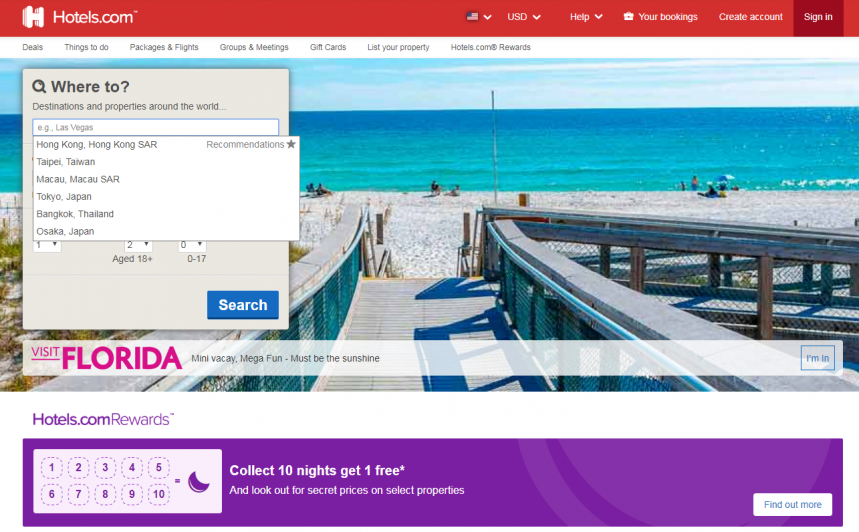Open the children dropdown showing 0

tap(192, 245)
